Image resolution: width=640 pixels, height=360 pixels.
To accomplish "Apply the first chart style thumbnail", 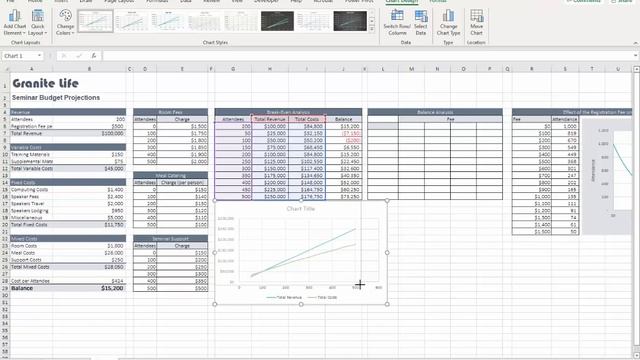I will (x=96, y=21).
